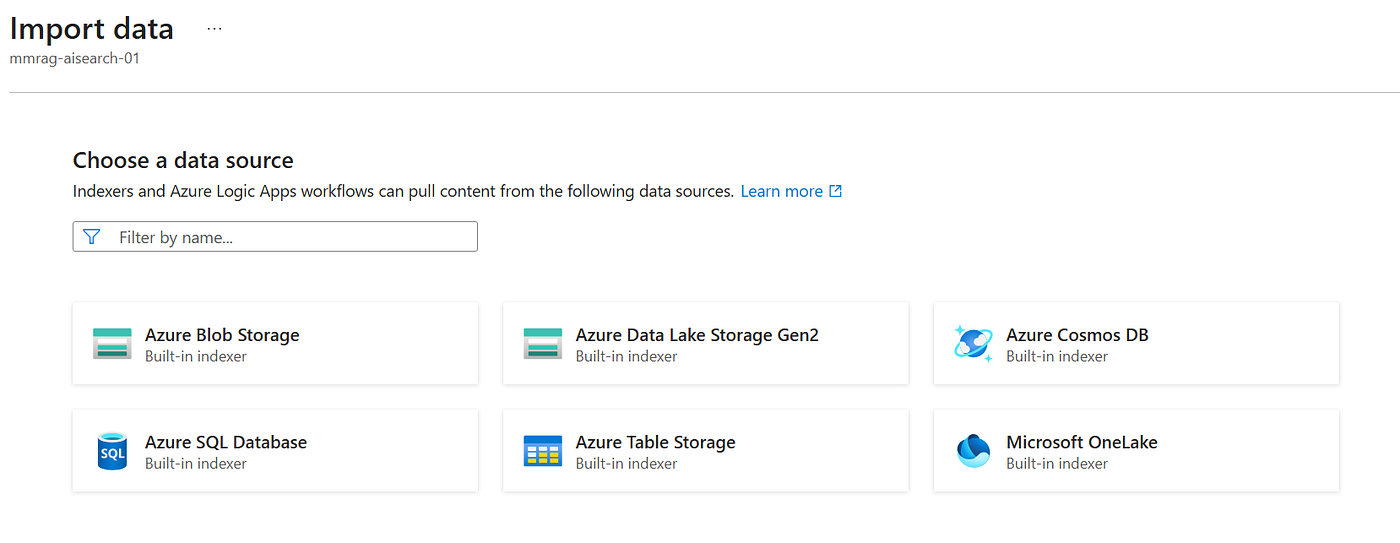Select the Azure SQL Database title
1400x543 pixels.
pyautogui.click(x=226, y=442)
